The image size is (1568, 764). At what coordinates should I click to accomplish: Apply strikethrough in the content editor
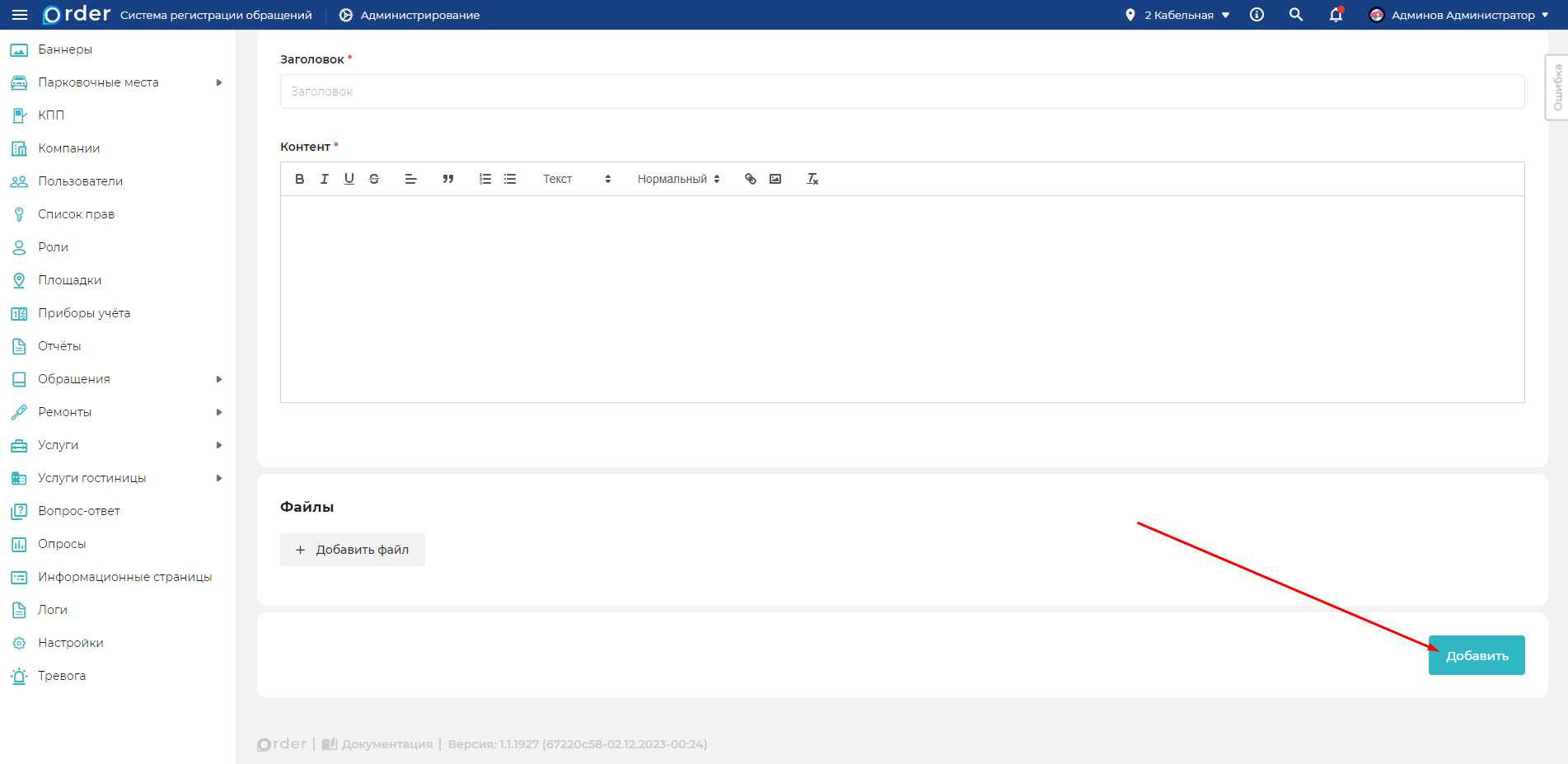tap(374, 179)
